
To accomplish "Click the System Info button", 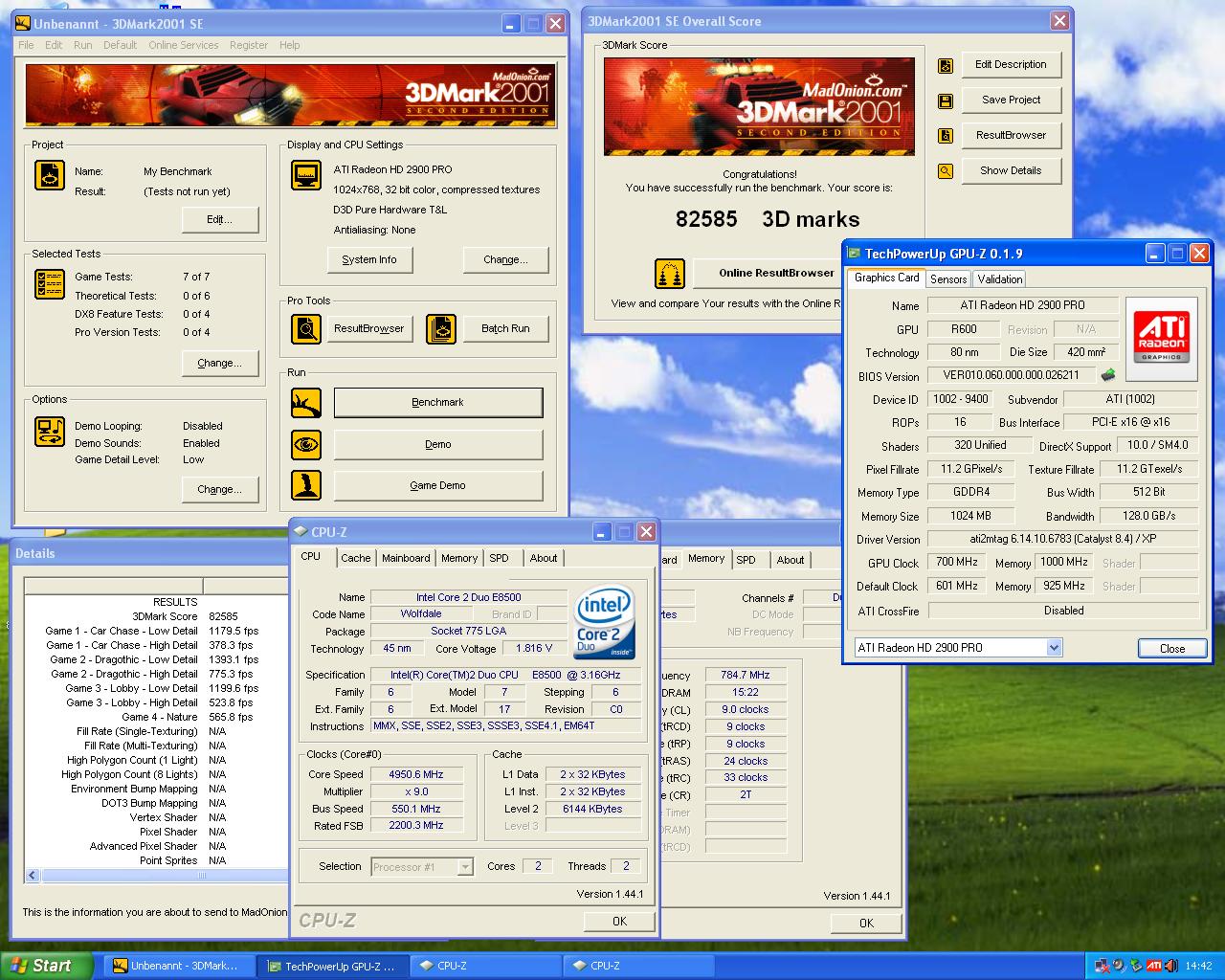I will pos(369,259).
